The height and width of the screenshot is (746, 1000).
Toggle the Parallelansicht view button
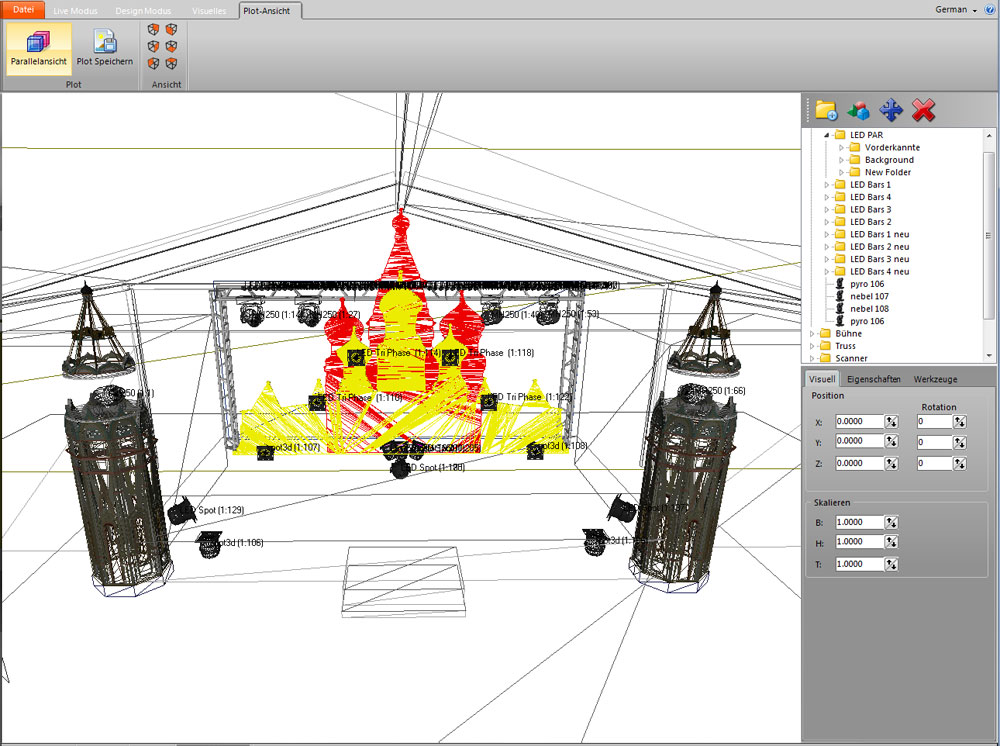[39, 48]
